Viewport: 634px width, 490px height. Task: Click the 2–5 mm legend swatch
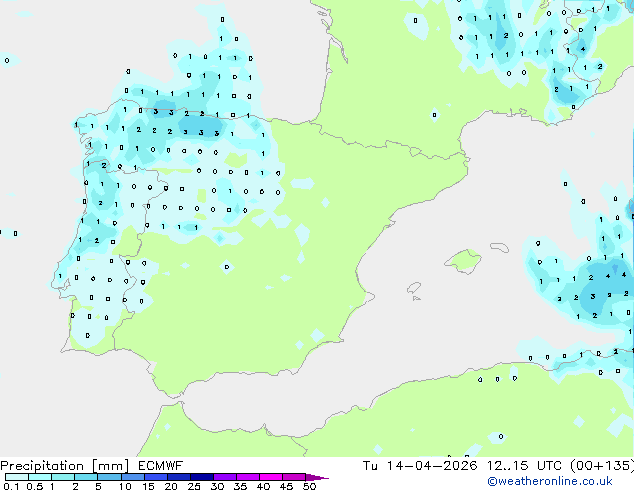pos(86,477)
